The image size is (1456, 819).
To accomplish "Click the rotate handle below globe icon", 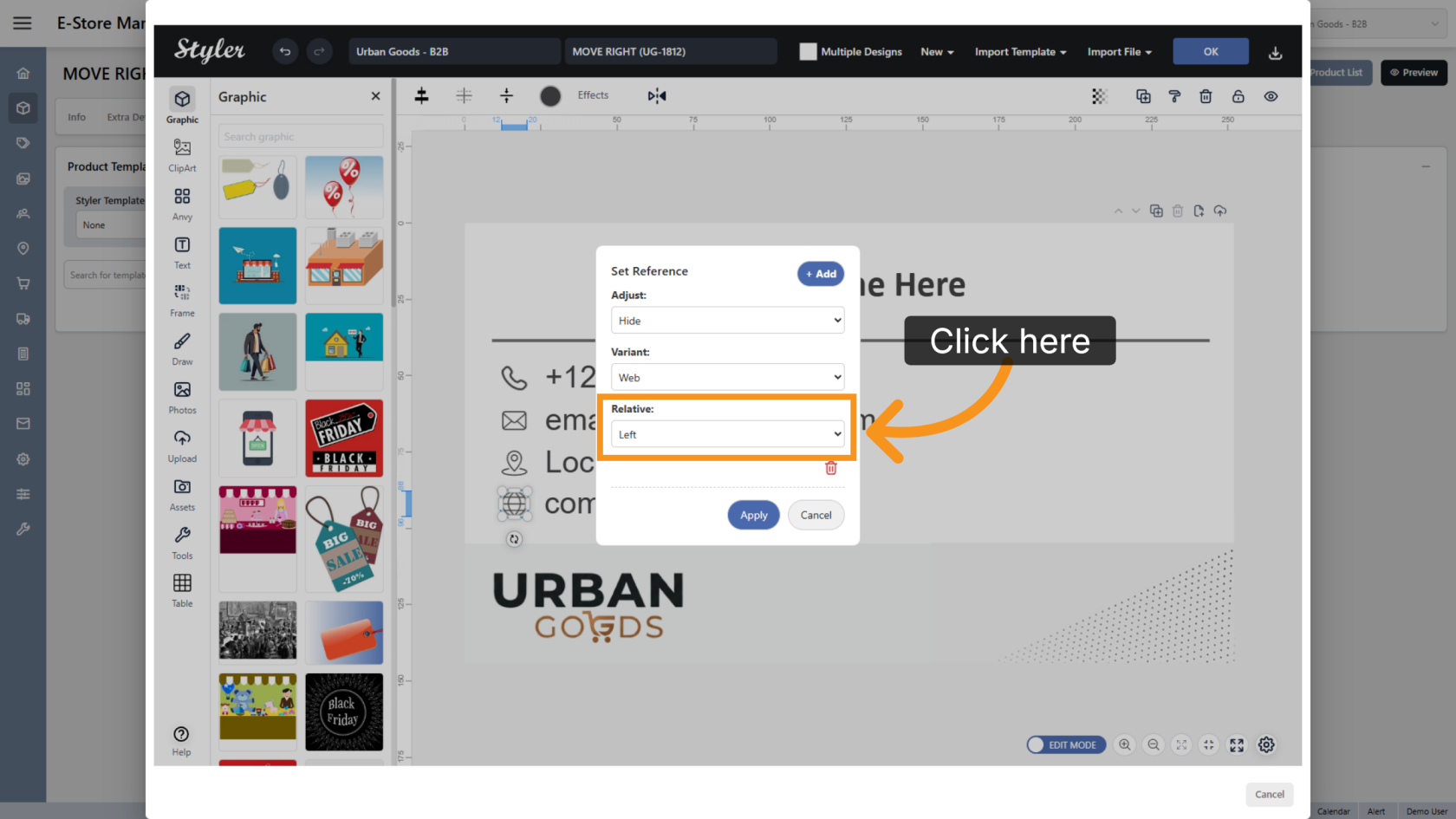I will [x=514, y=539].
